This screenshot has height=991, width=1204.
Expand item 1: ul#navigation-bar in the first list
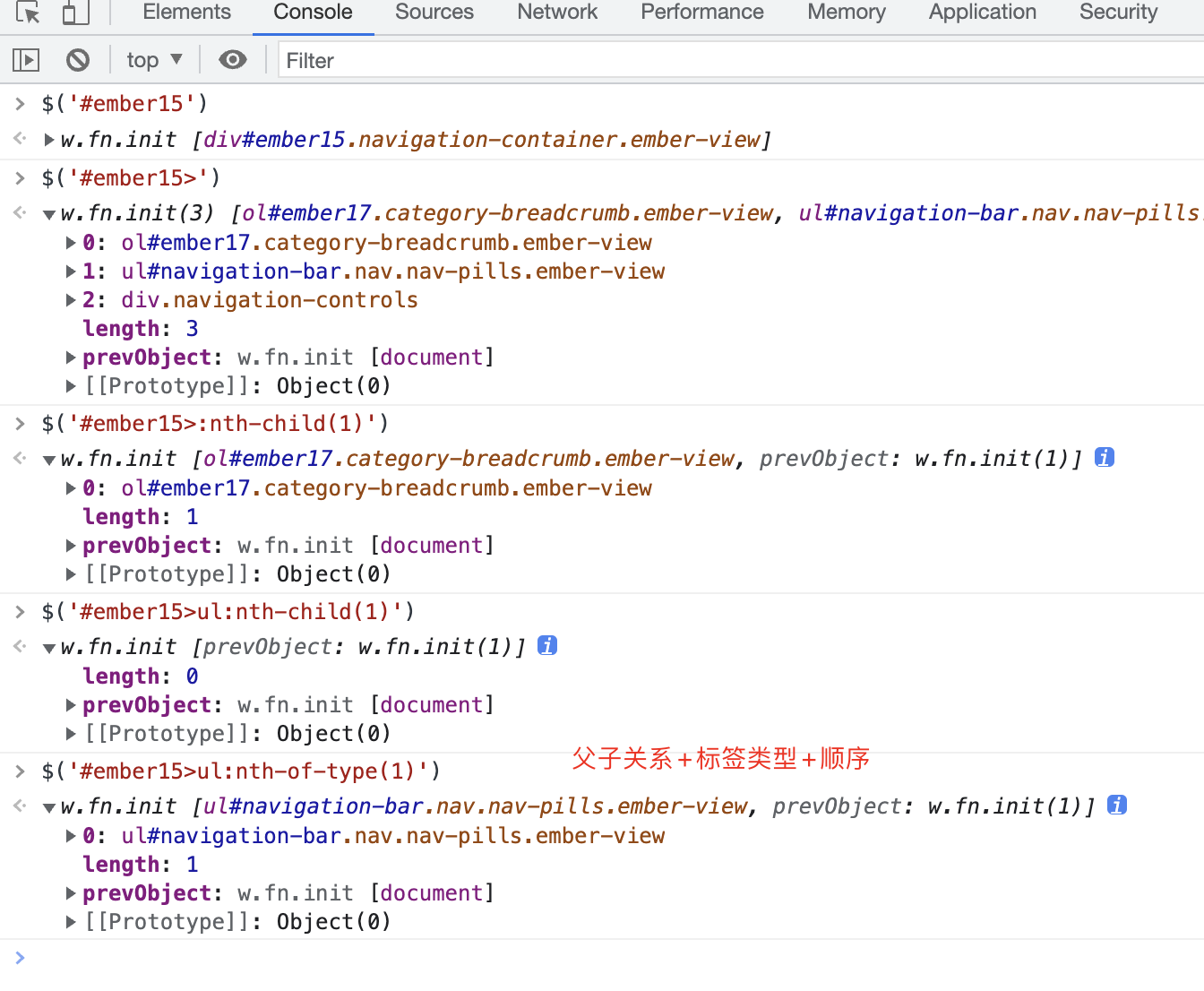click(71, 271)
